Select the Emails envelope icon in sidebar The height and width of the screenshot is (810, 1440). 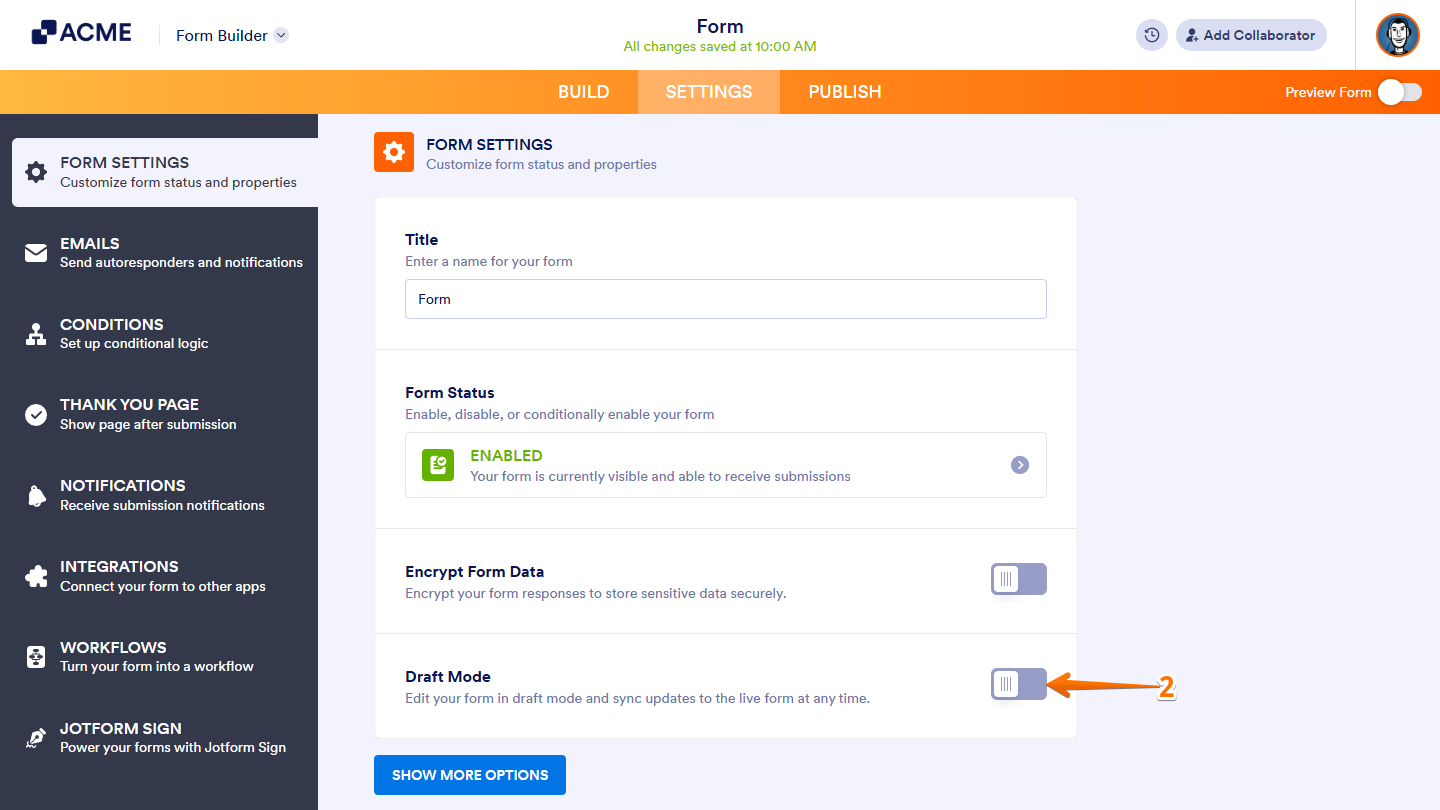pyautogui.click(x=36, y=252)
